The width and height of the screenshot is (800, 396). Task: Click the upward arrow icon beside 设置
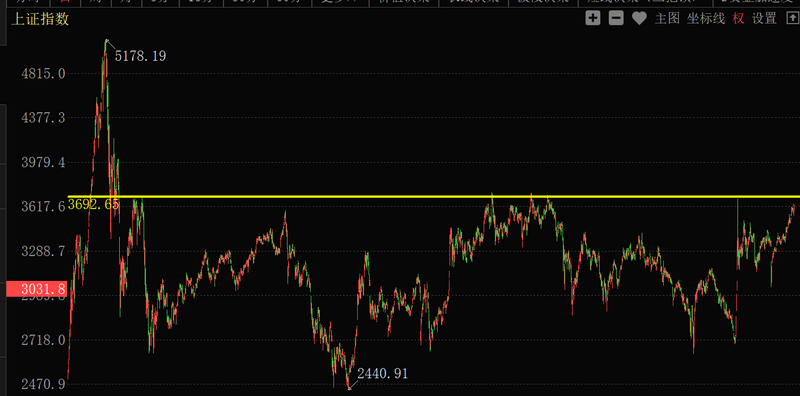pos(792,19)
